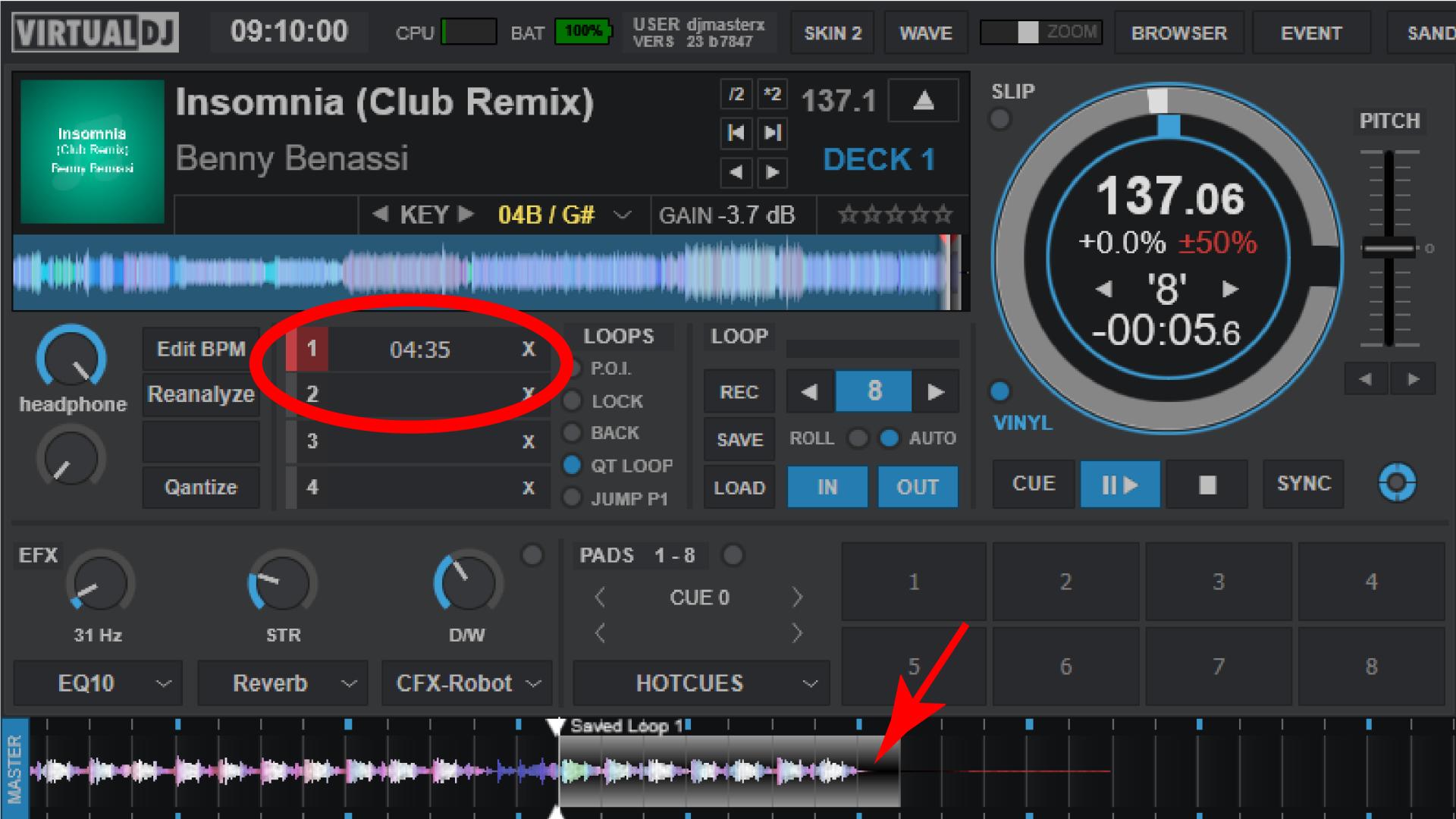Click lower right pads chevron
This screenshot has height=819, width=1456.
click(x=797, y=632)
